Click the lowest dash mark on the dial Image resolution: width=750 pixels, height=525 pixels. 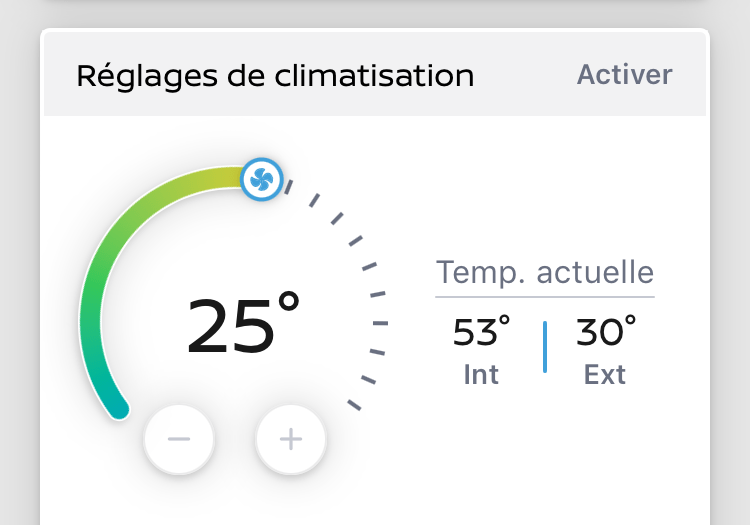354,404
